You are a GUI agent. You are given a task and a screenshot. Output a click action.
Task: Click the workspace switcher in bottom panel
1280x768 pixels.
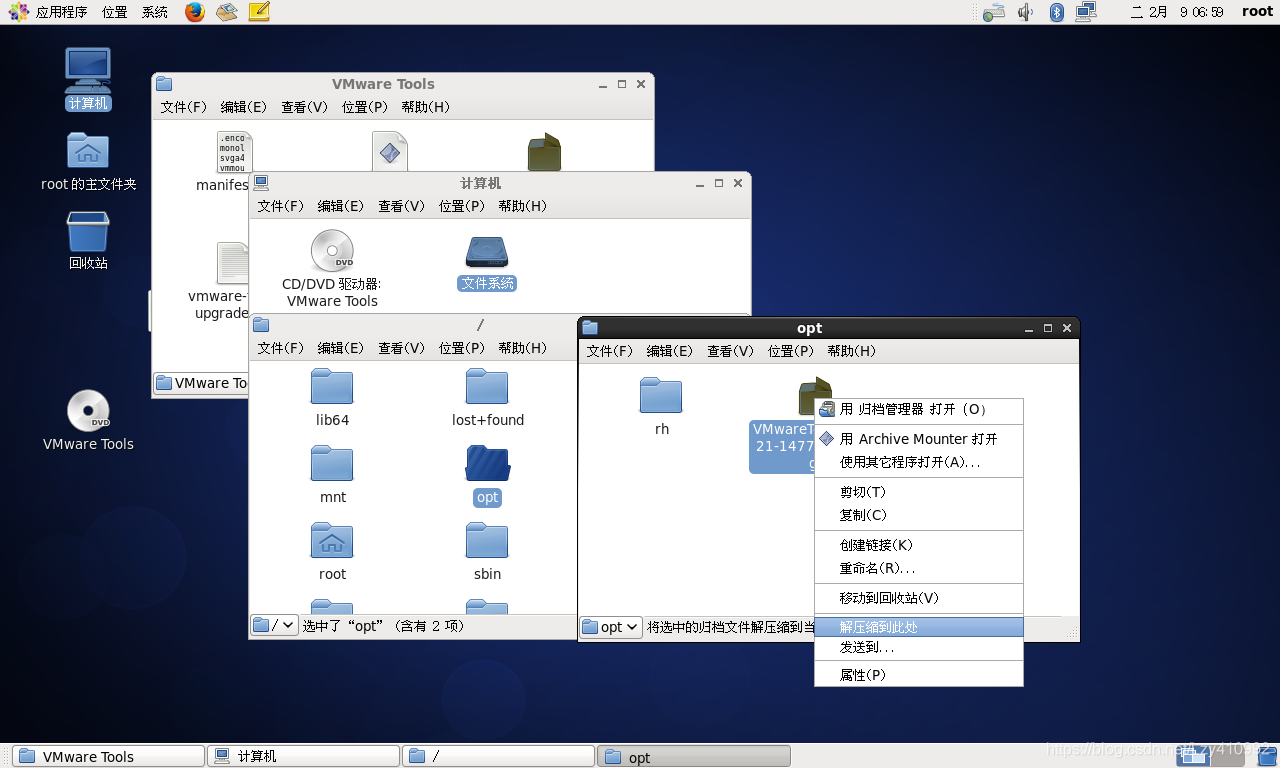click(1208, 756)
